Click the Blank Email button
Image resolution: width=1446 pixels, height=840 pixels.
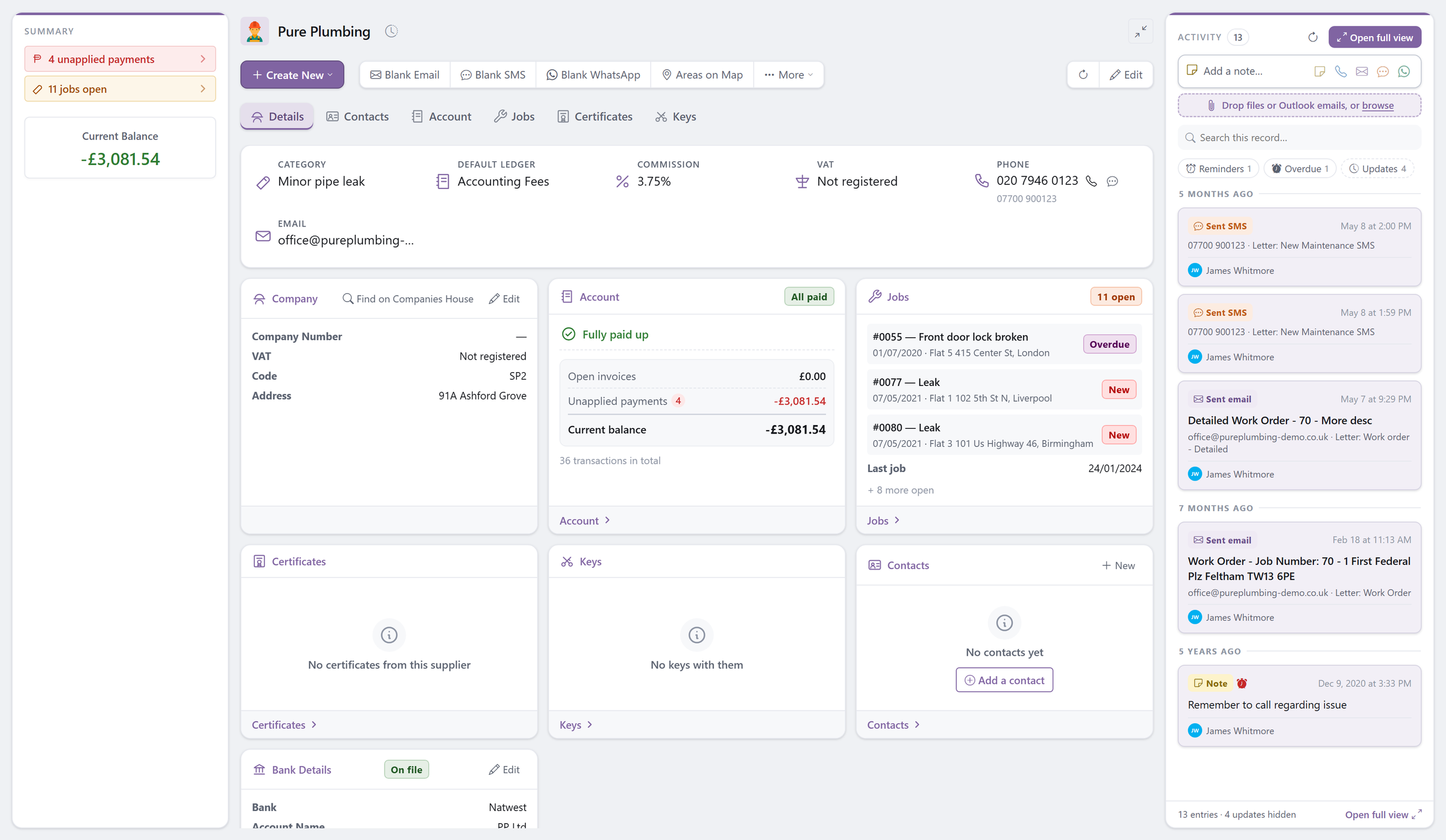(x=405, y=75)
